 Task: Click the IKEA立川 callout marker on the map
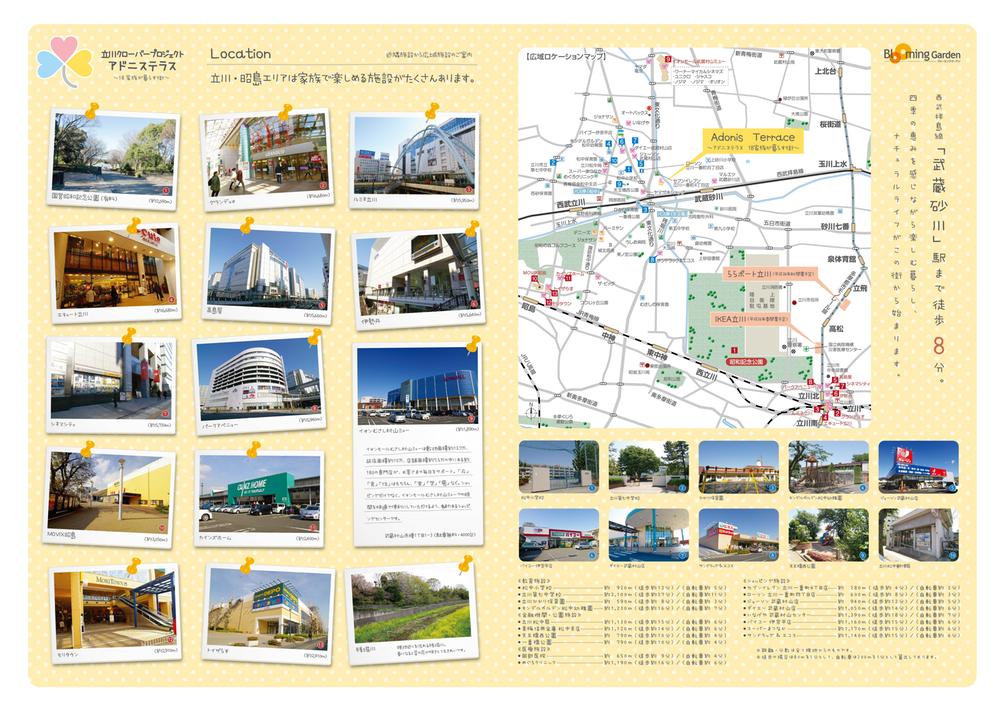pos(749,317)
